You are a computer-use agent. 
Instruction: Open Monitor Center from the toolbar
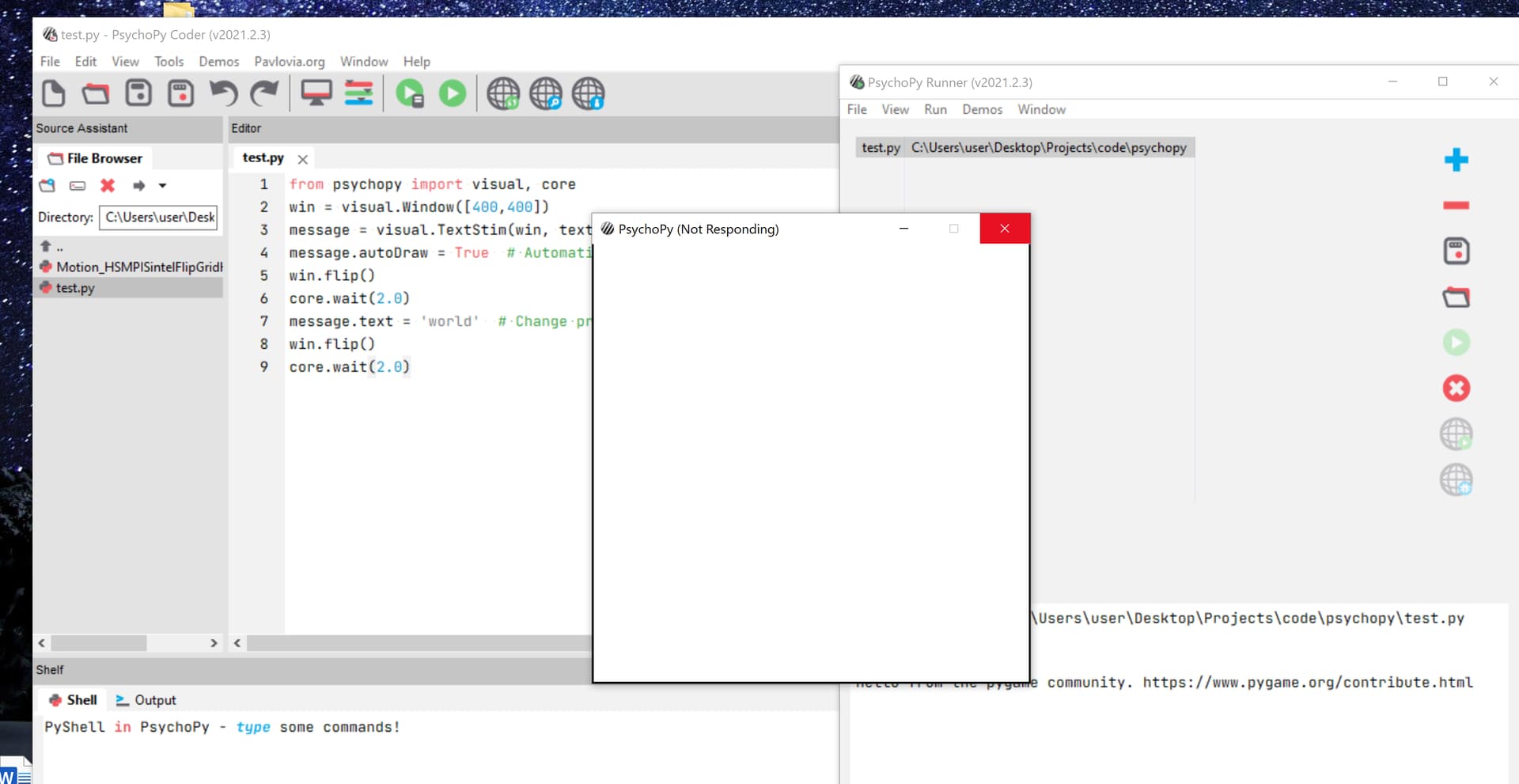pos(316,93)
